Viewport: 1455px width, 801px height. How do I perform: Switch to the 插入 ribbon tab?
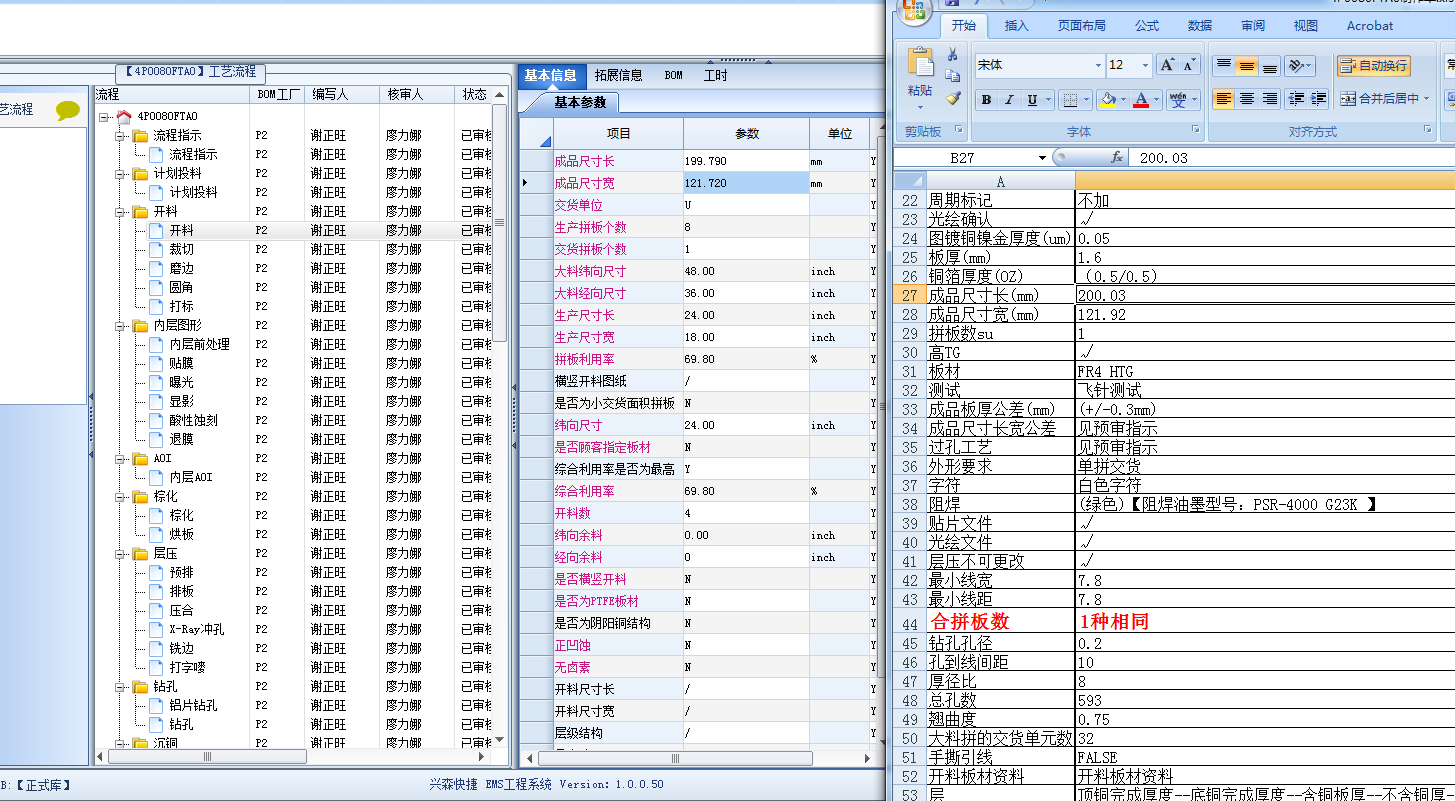[x=1016, y=26]
